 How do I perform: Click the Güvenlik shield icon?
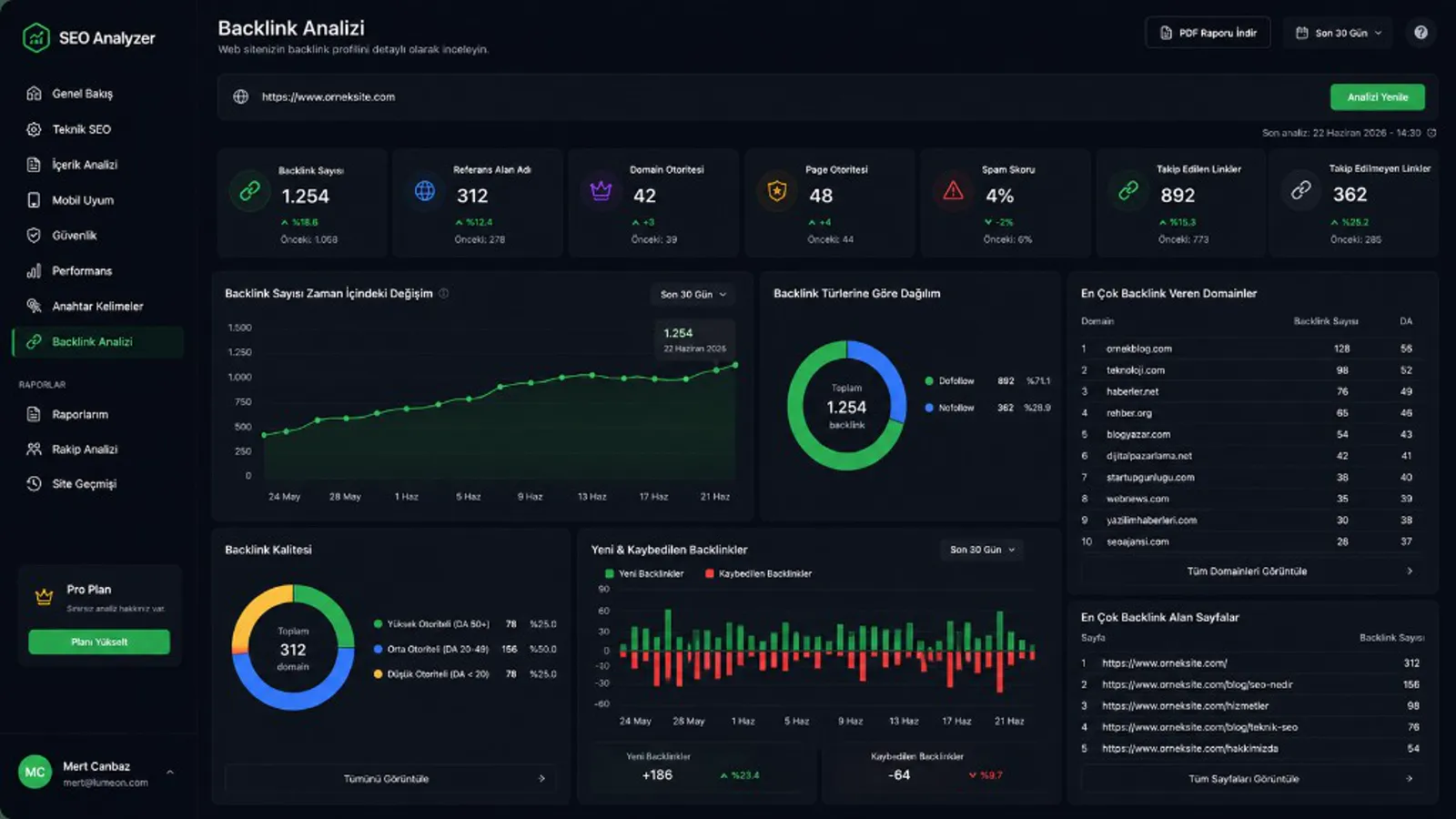pos(34,235)
